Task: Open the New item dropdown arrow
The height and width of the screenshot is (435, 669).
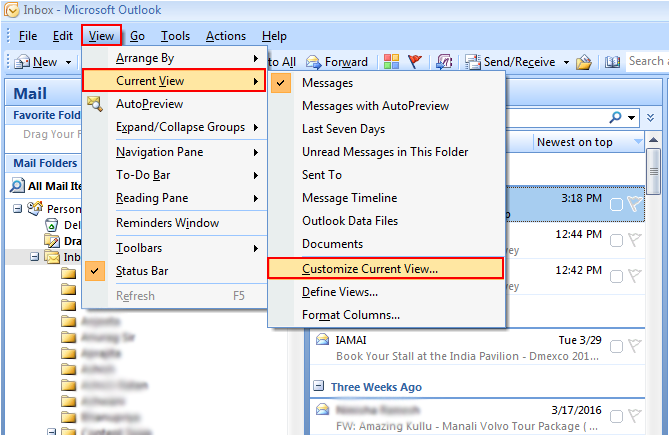Action: coord(68,62)
